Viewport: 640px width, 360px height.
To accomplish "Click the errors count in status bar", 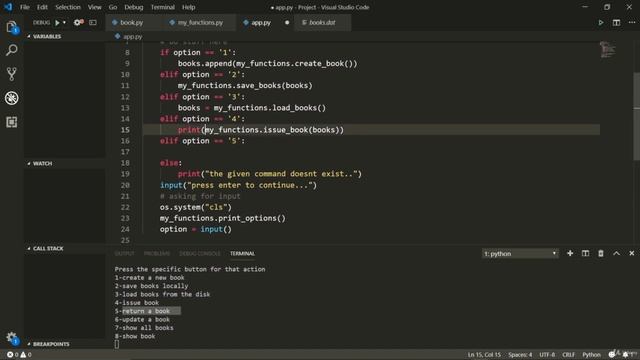I will point(12,355).
